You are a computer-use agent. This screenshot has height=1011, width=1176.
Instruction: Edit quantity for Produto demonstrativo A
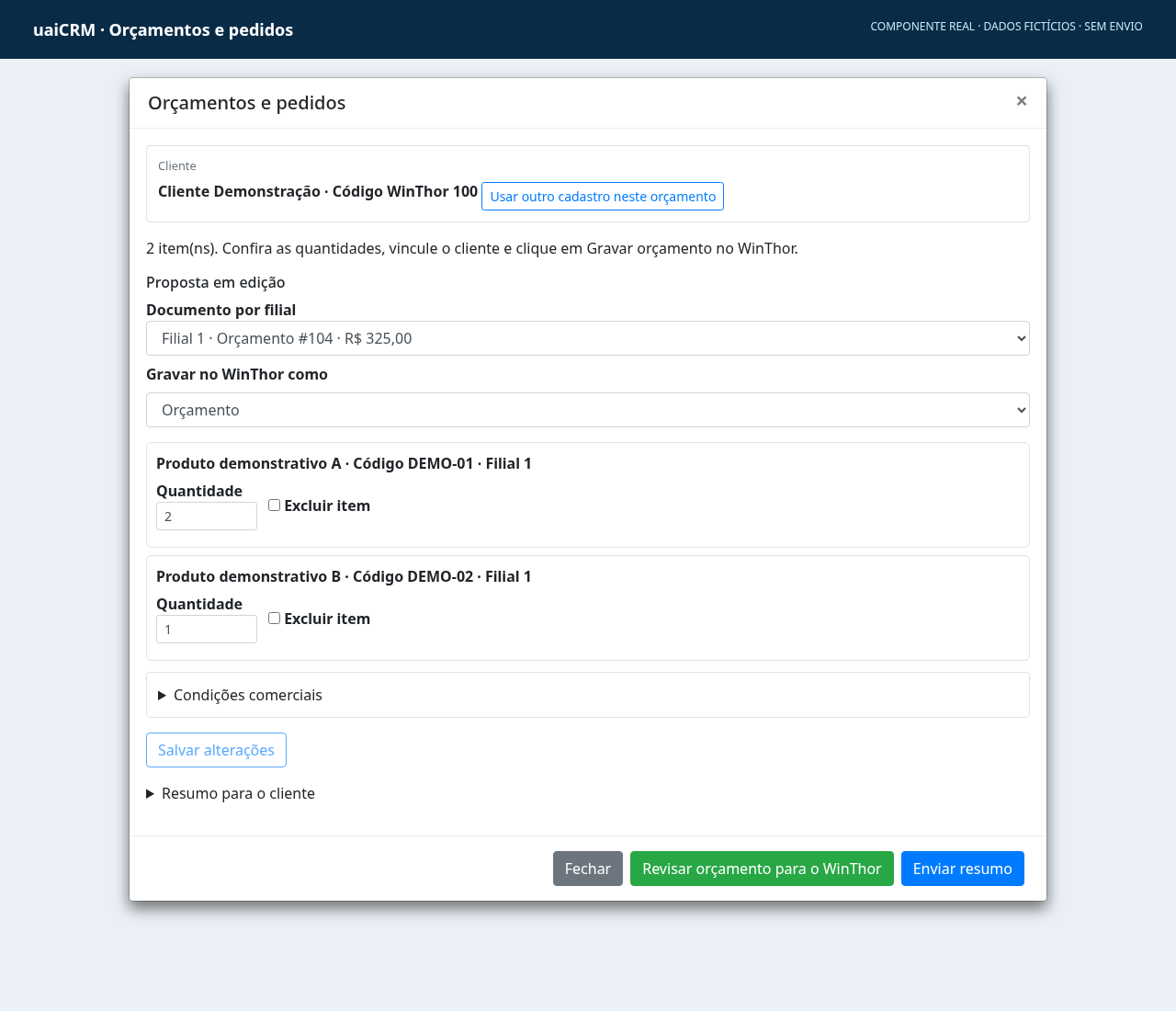click(x=207, y=517)
